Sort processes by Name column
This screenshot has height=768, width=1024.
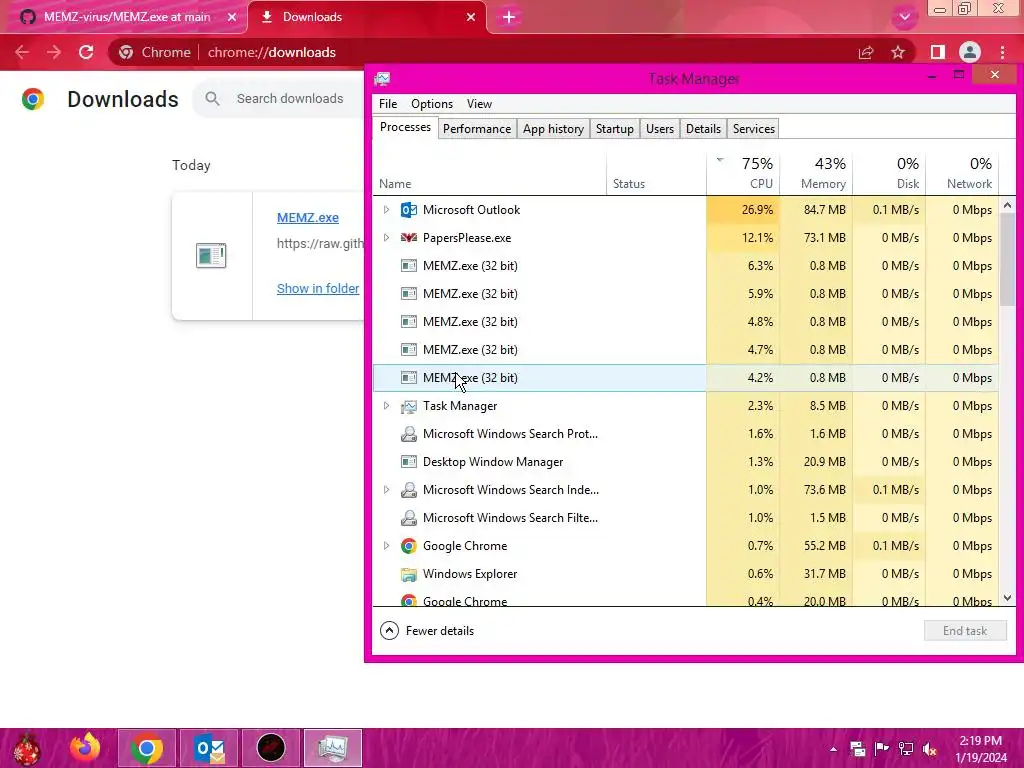coord(490,173)
